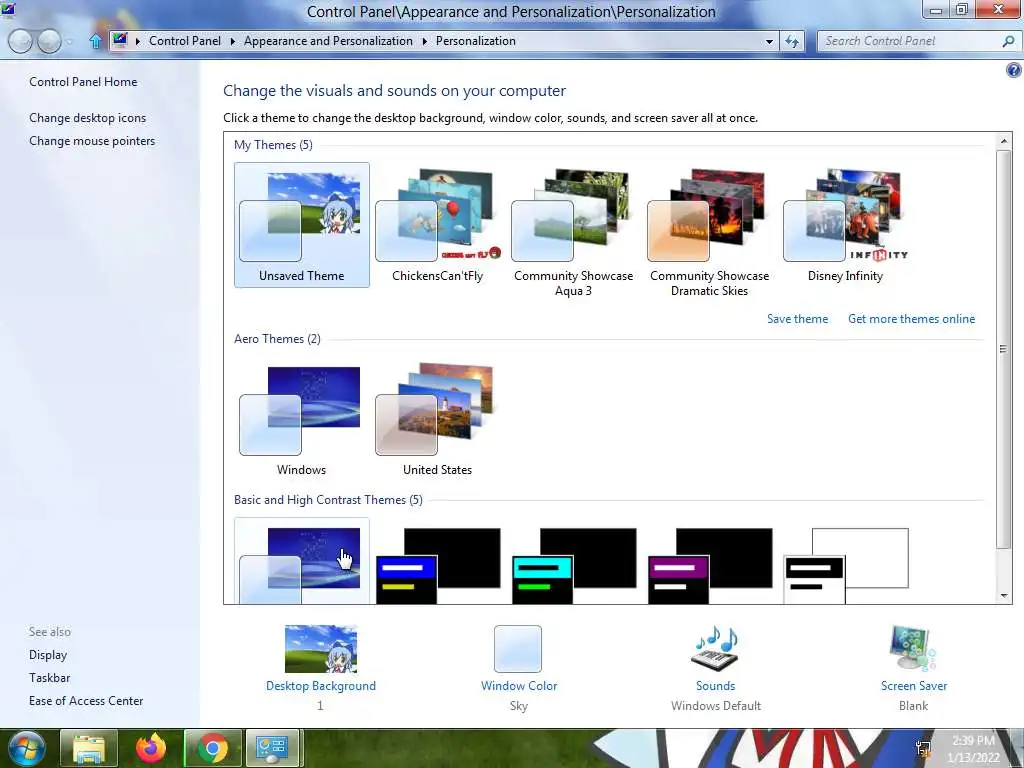Click the theme list scroll down arrow
Image resolution: width=1024 pixels, height=768 pixels.
click(x=1004, y=596)
